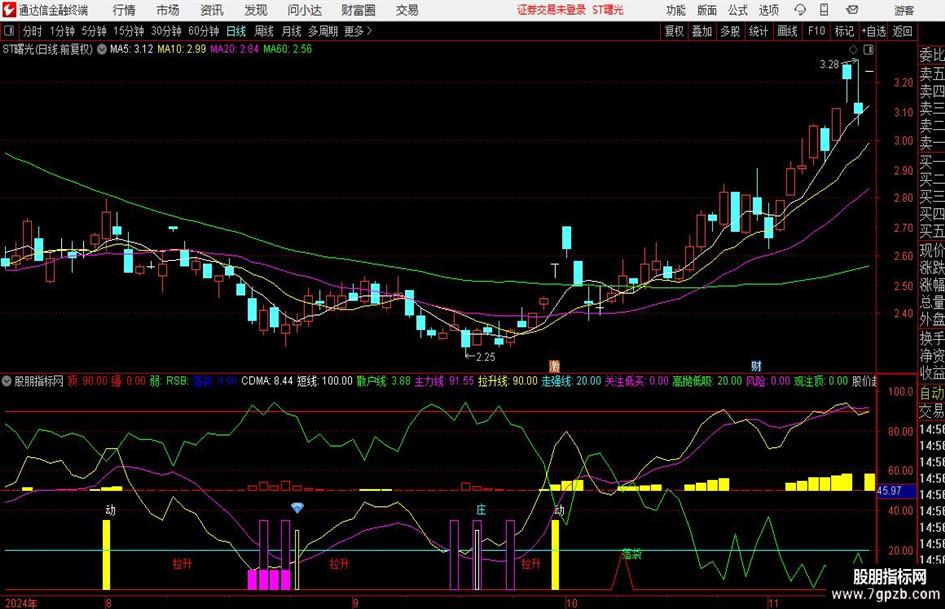
Task: Open the 市场 menu
Action: point(168,10)
